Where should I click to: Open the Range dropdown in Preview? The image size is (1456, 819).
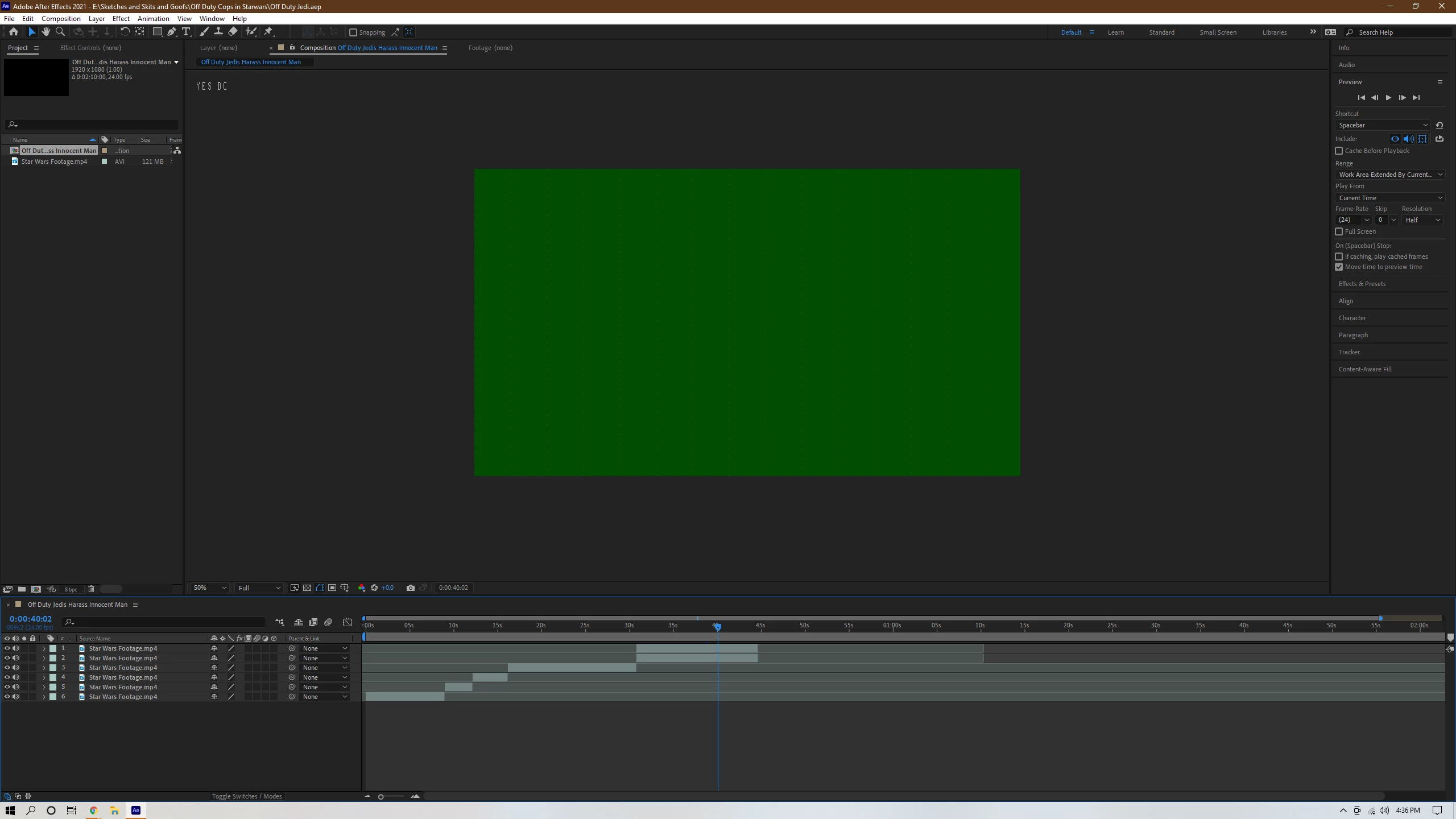(1389, 175)
